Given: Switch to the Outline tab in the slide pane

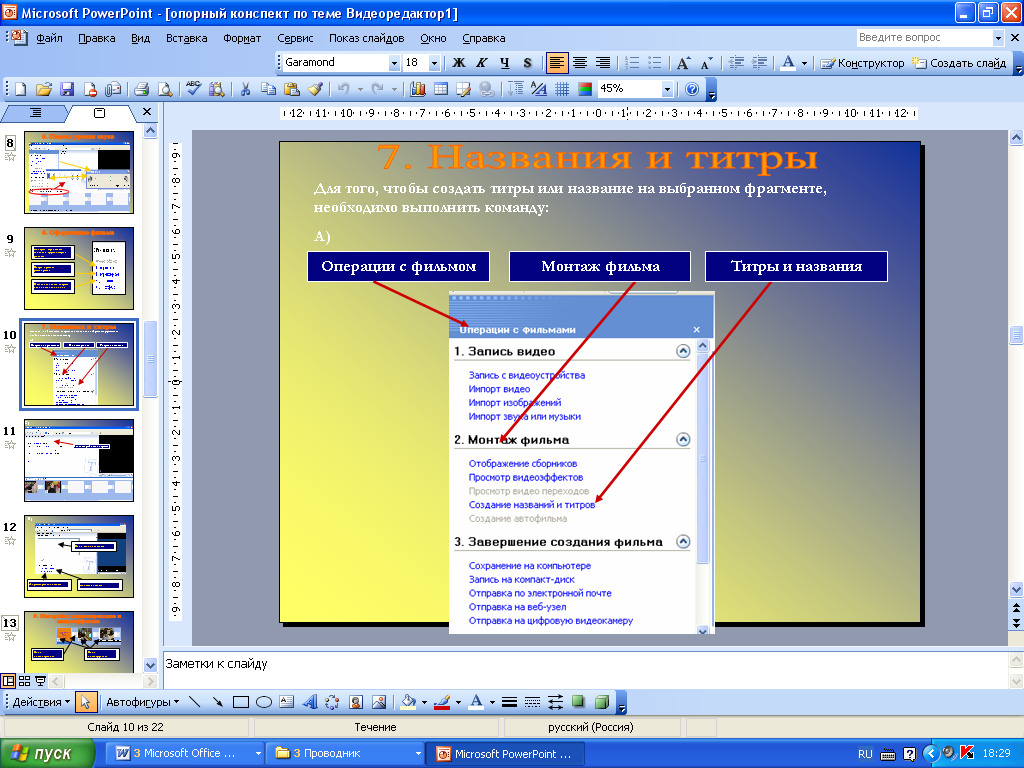Looking at the screenshot, I should 36,113.
